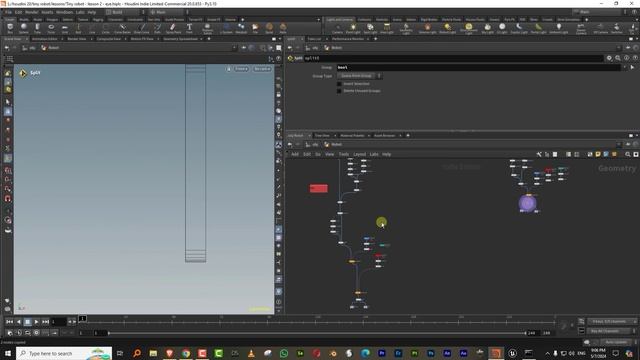Click the Play forward playback button

36,322
